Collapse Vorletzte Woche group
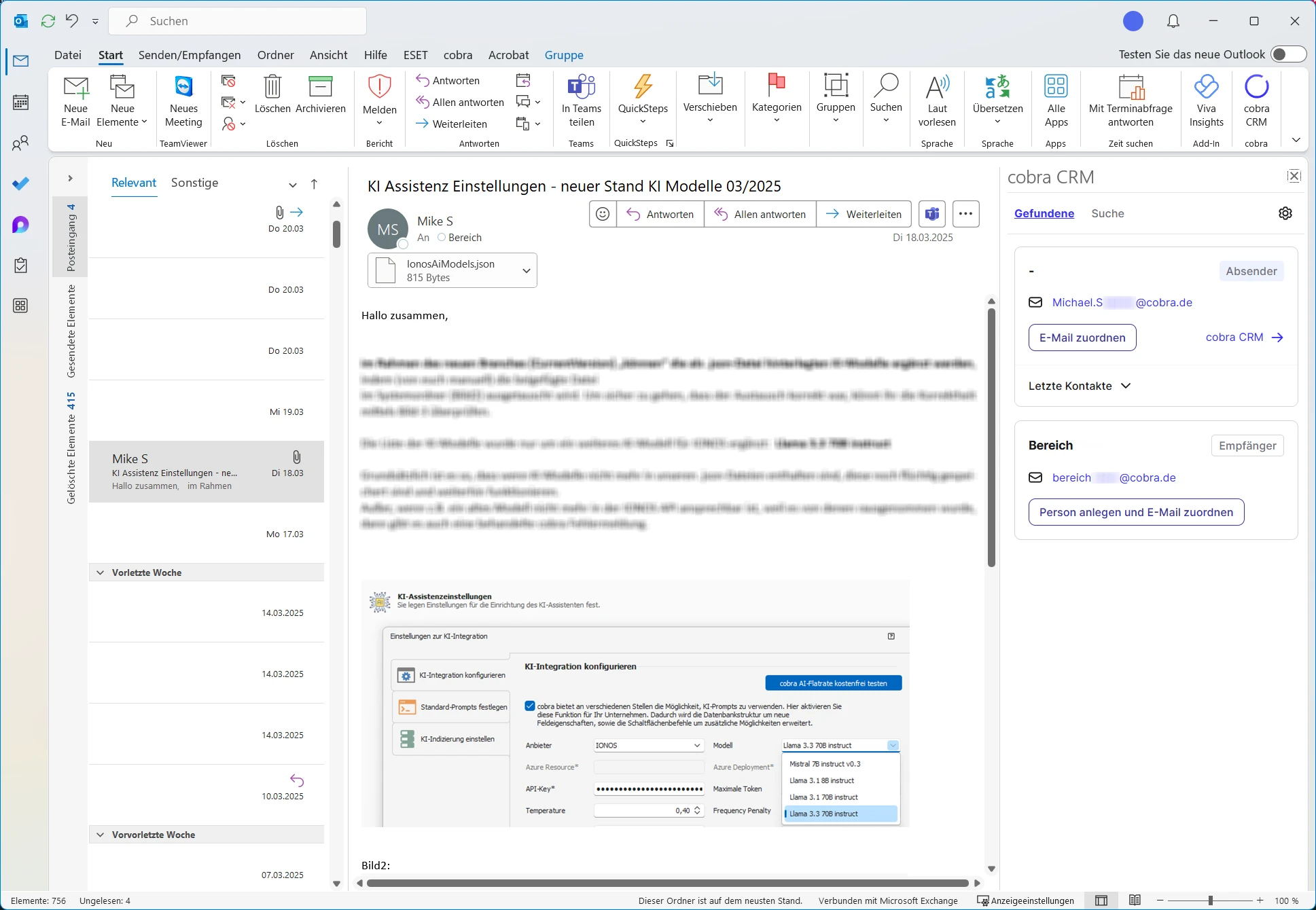The image size is (1316, 910). 101,572
